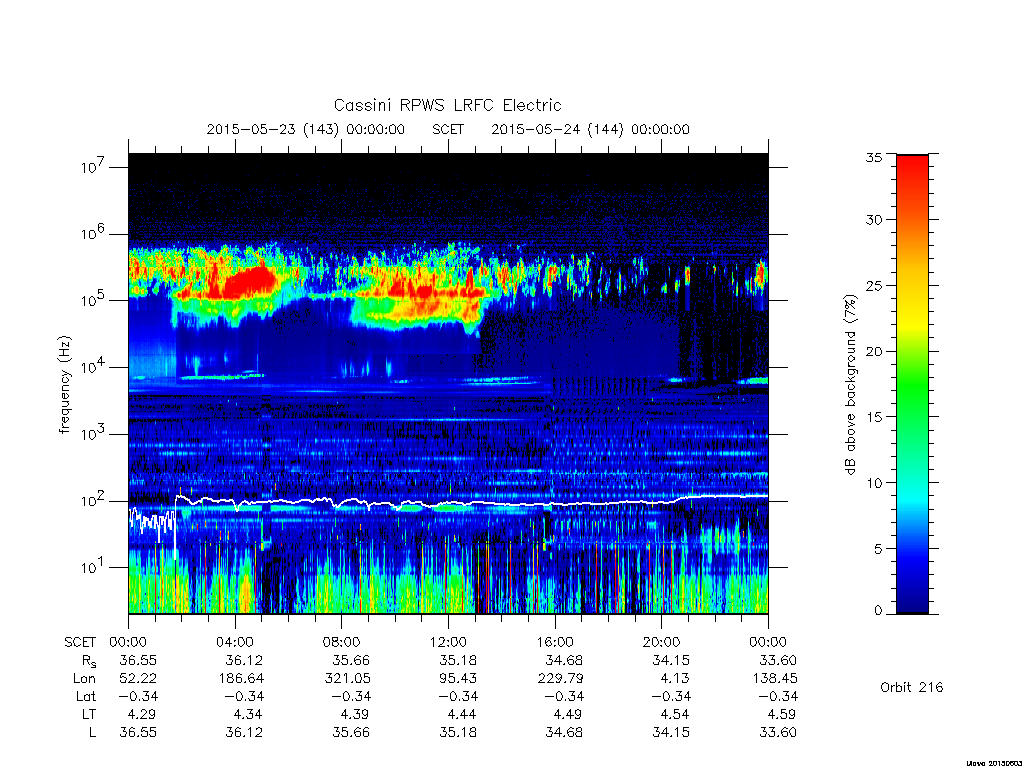Click the 12:00 SCET tick label
The width and height of the screenshot is (1024, 768).
[448, 642]
